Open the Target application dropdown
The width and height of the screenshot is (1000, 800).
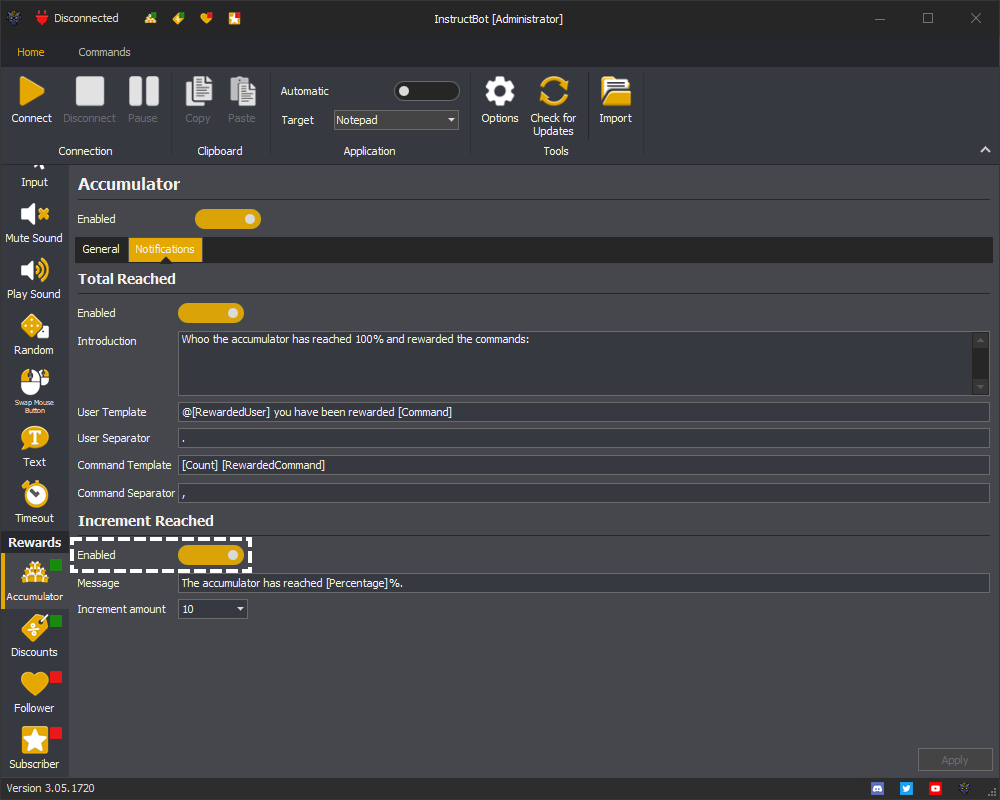pos(396,120)
